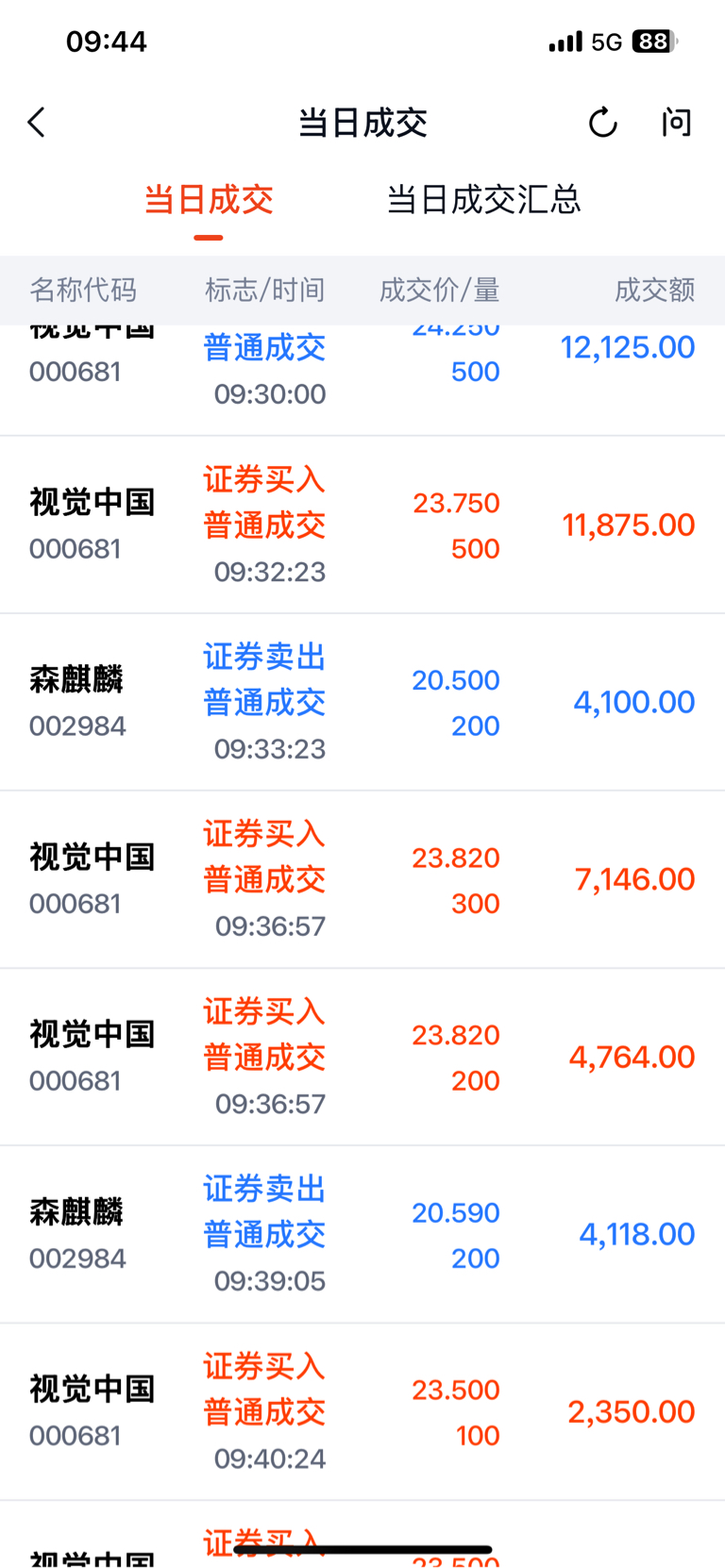Viewport: 725px width, 1568px height.
Task: Select trade with amount 4,764.00
Action: point(362,1058)
